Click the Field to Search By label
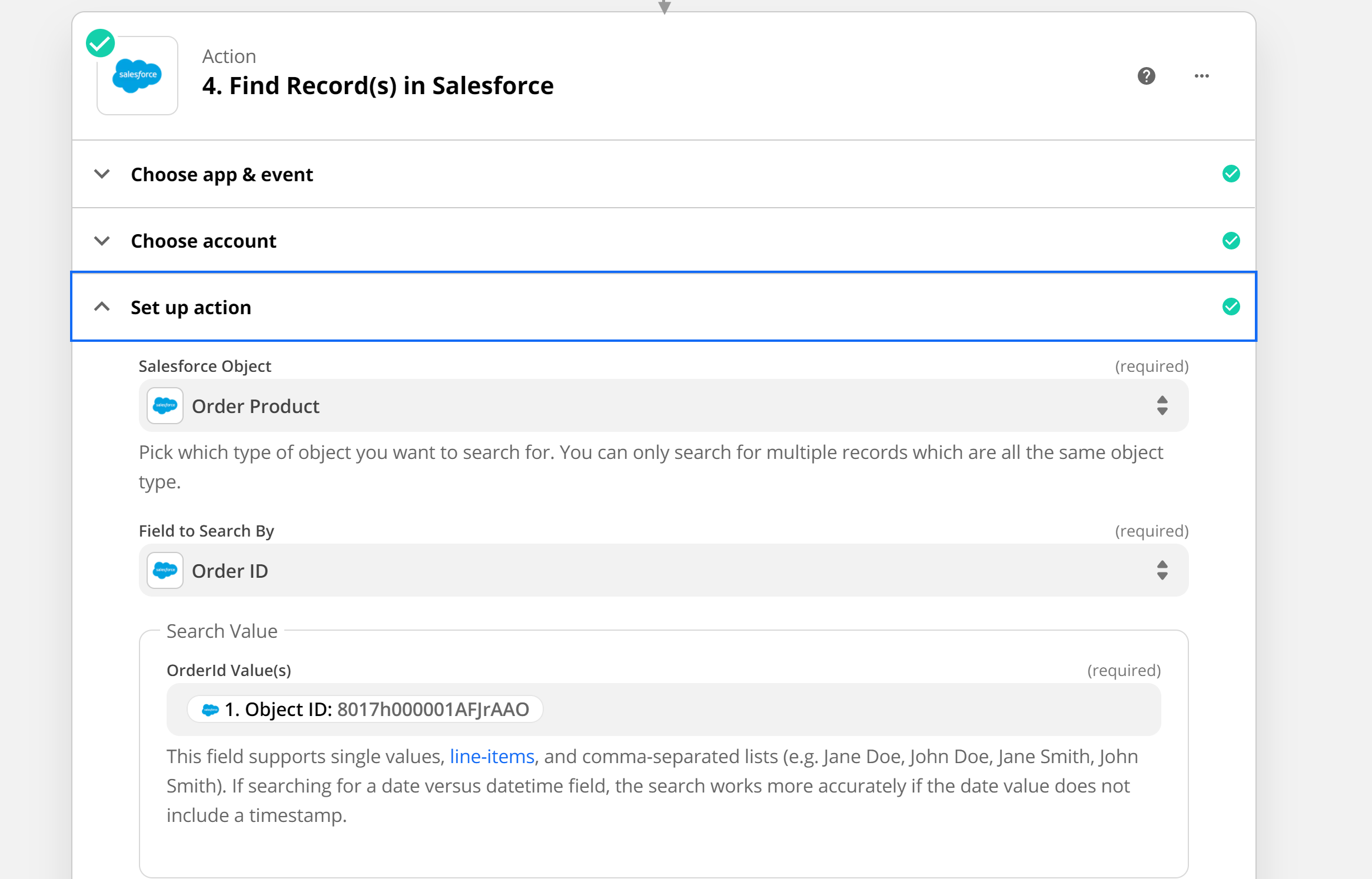 click(207, 531)
